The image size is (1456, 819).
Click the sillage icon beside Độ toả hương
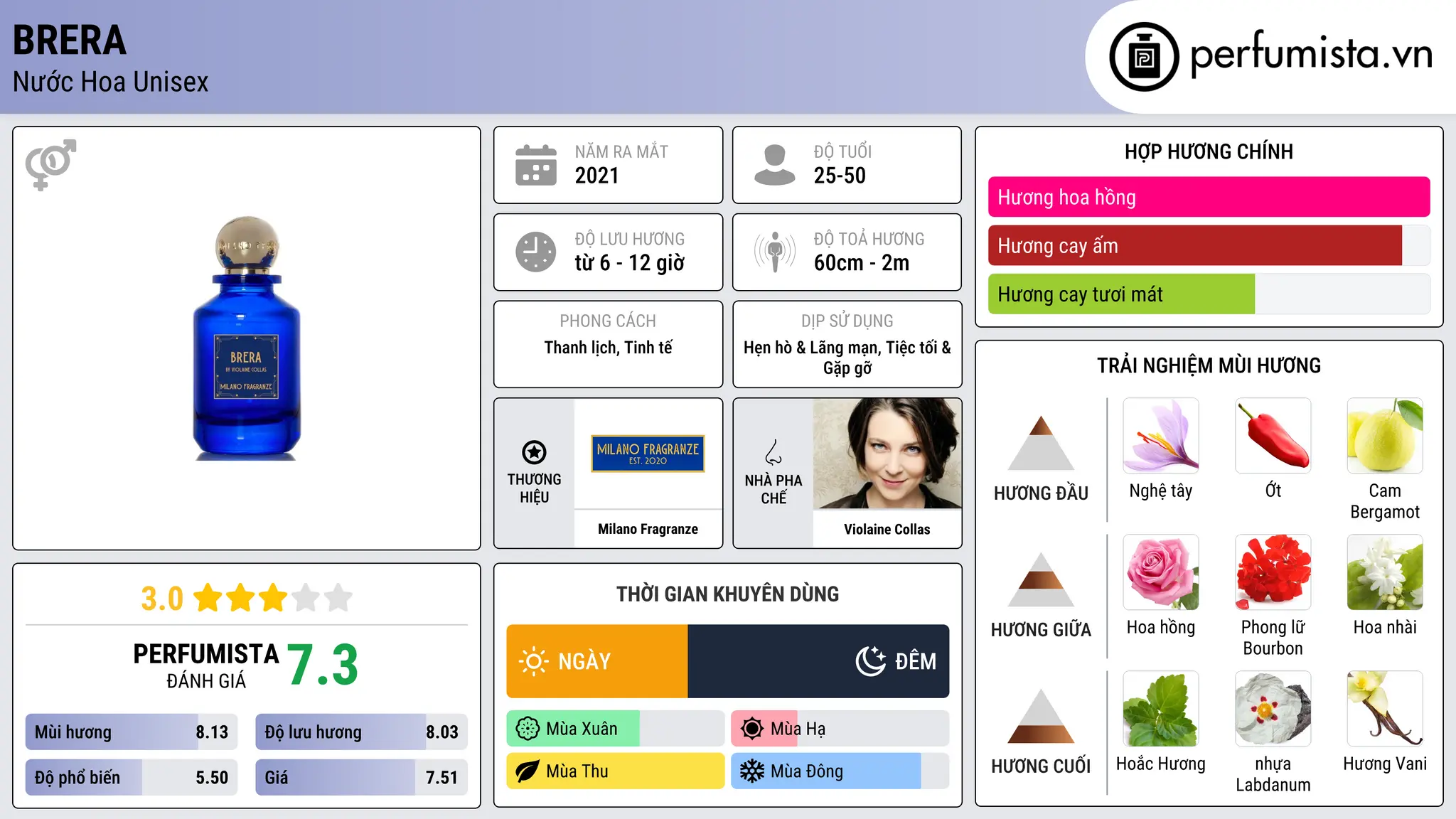pyautogui.click(x=775, y=252)
